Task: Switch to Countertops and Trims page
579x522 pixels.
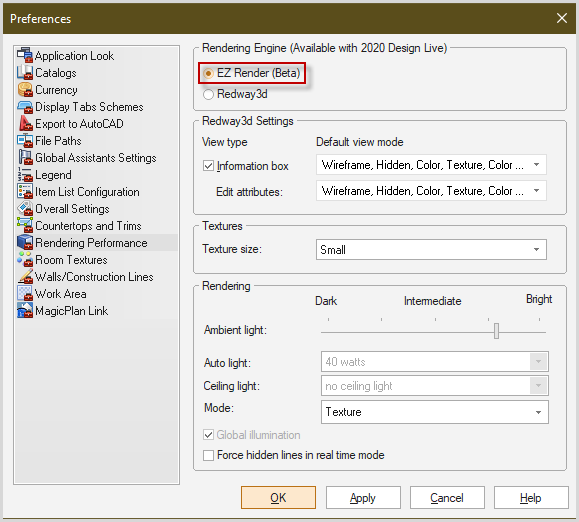Action: (88, 226)
